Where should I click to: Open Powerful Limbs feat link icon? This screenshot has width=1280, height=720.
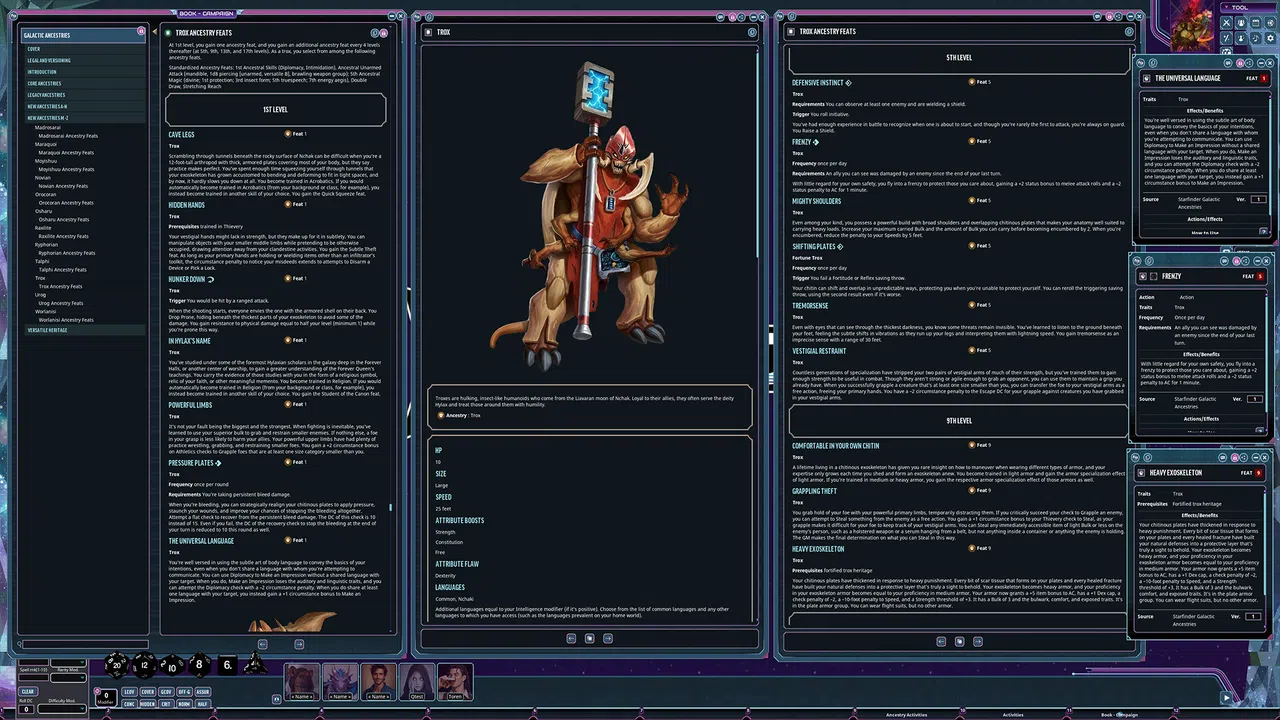(289, 404)
